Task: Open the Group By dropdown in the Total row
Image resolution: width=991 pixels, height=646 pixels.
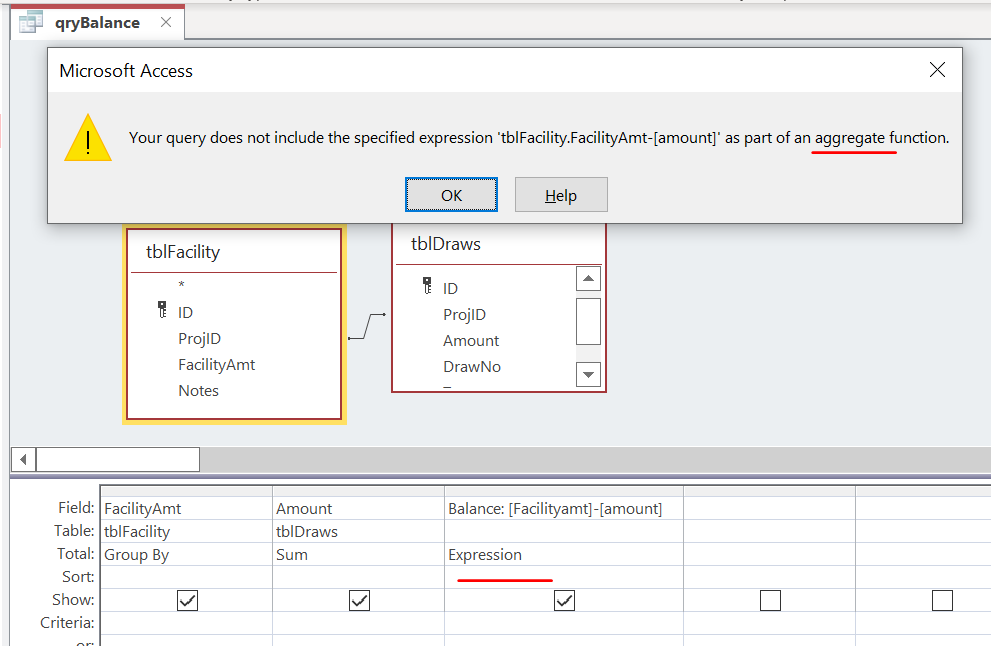Action: (x=135, y=553)
